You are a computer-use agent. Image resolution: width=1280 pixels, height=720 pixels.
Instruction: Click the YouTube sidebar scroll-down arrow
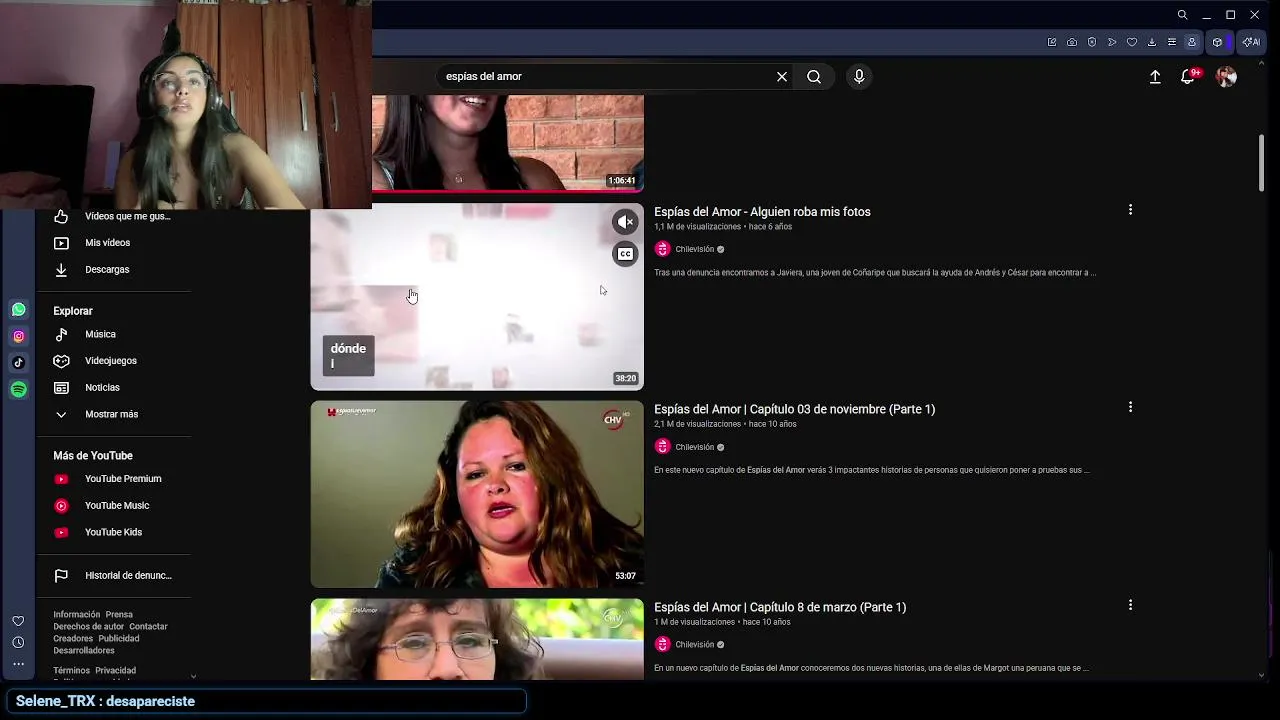coord(193,676)
